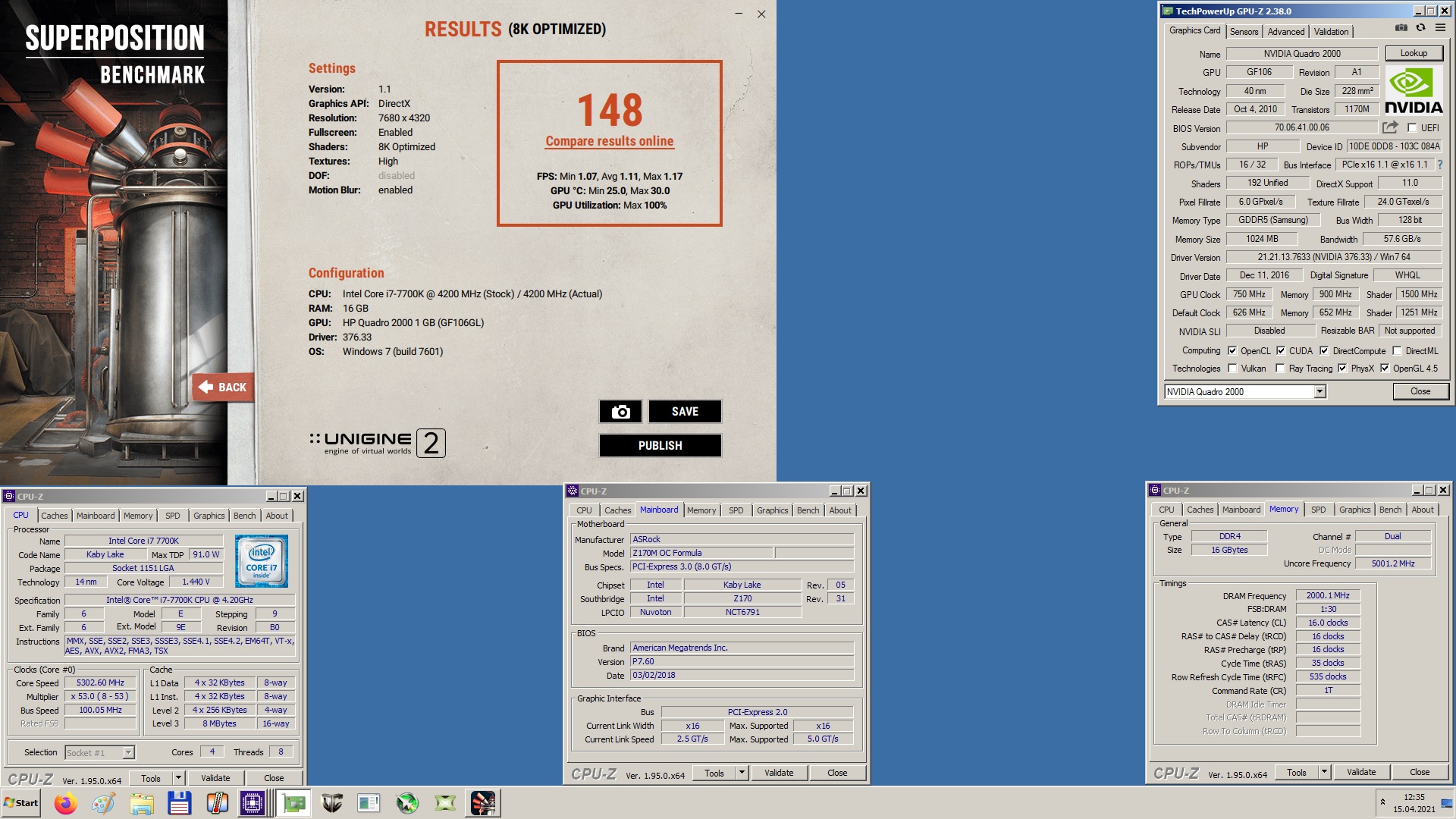The height and width of the screenshot is (819, 1456).
Task: Click the NVIDIA logo in GPU-Z
Action: coord(1414,90)
